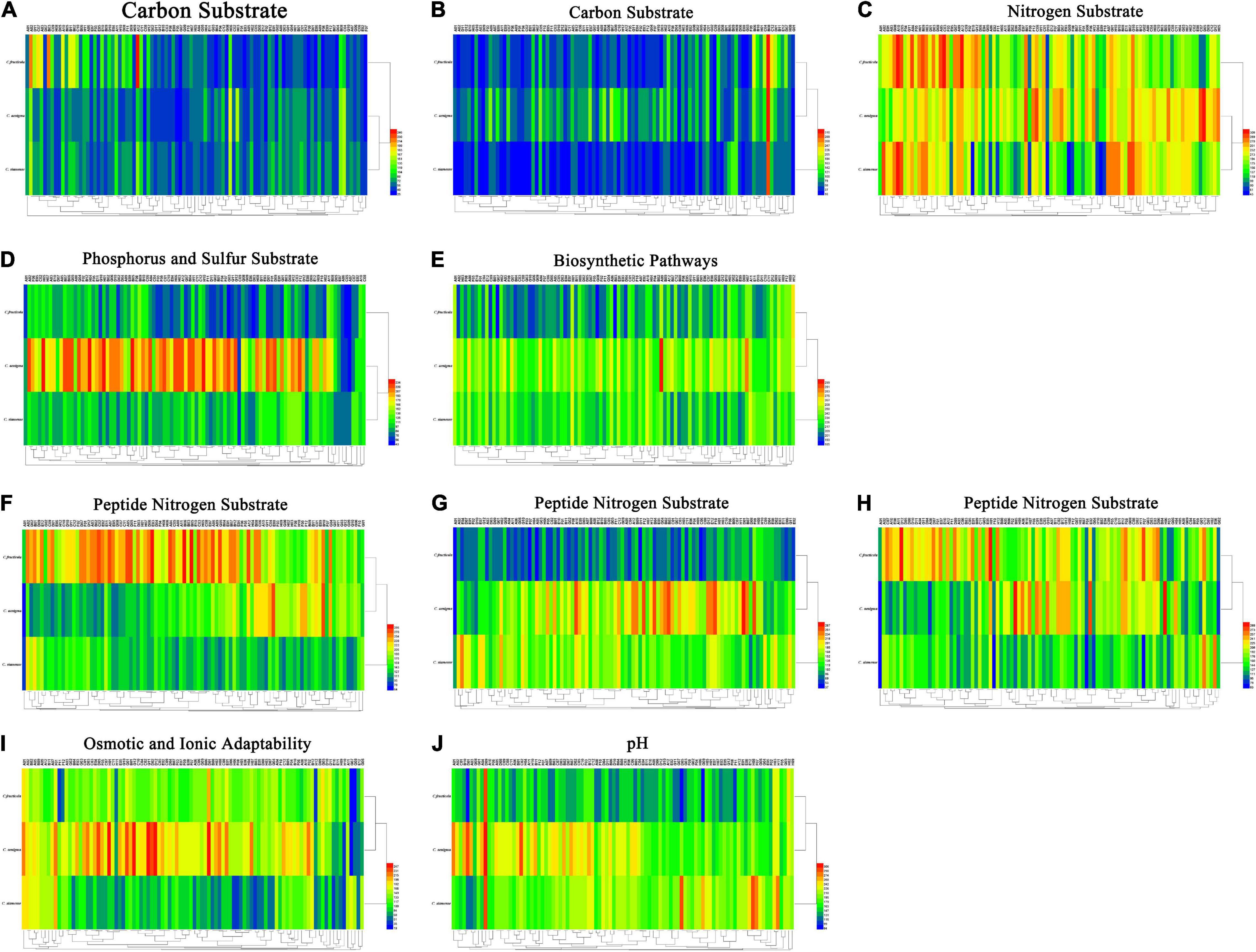Click the panel letter D

pos(8,260)
